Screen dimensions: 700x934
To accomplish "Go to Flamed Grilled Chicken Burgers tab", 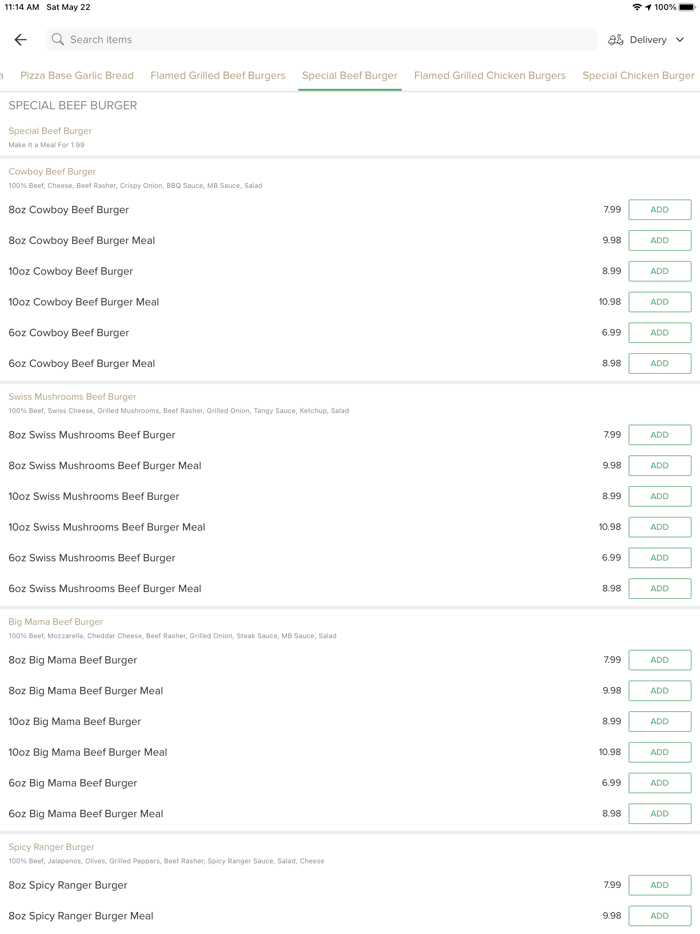I will click(x=490, y=75).
